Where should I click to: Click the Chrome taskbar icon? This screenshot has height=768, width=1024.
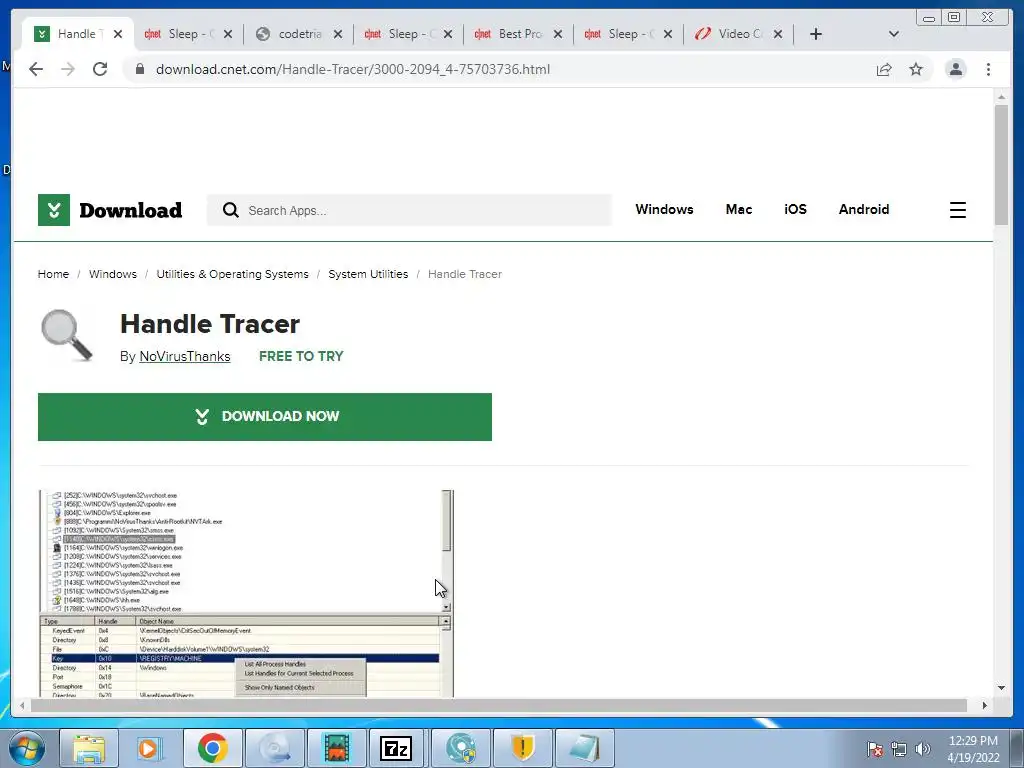tap(212, 748)
